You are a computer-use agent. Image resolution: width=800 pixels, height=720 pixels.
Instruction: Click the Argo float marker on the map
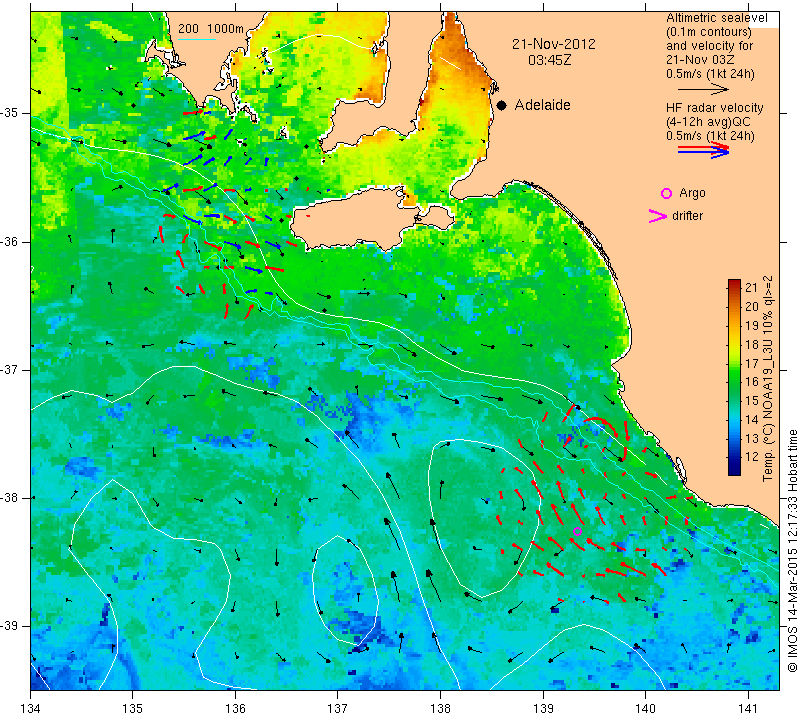click(577, 531)
